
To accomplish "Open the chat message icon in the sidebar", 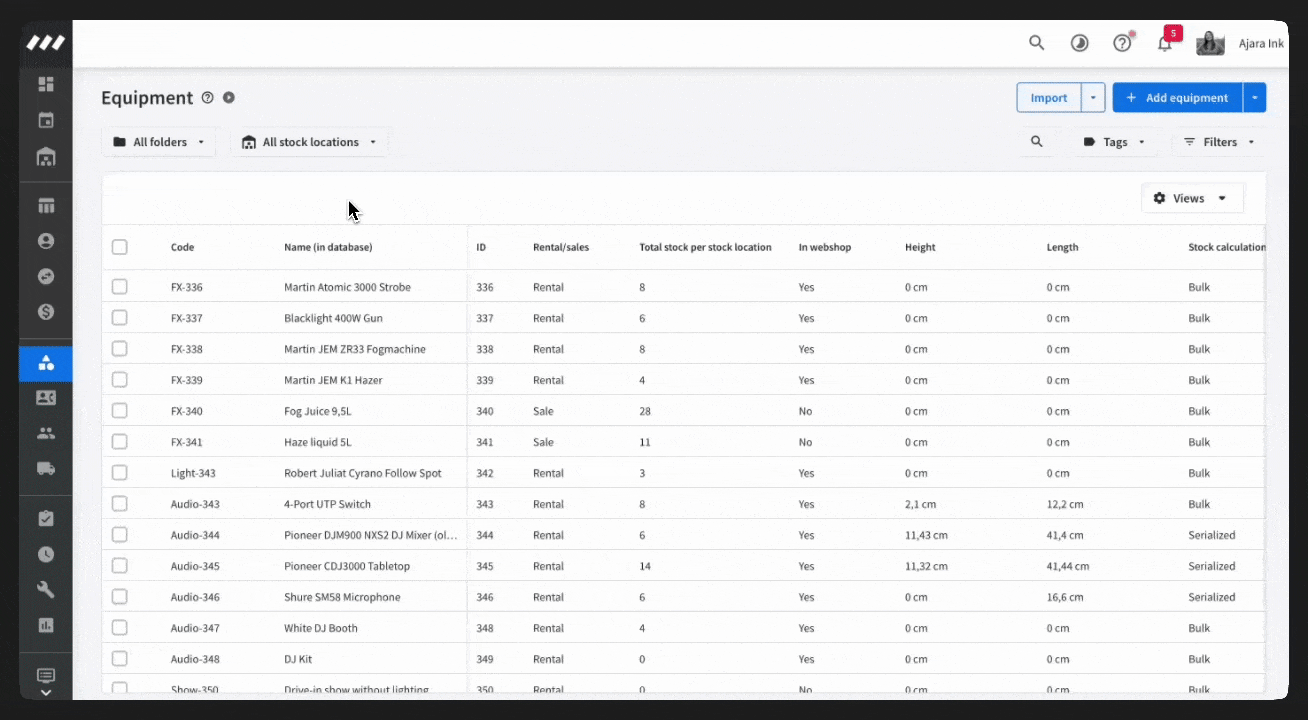I will pos(46,676).
